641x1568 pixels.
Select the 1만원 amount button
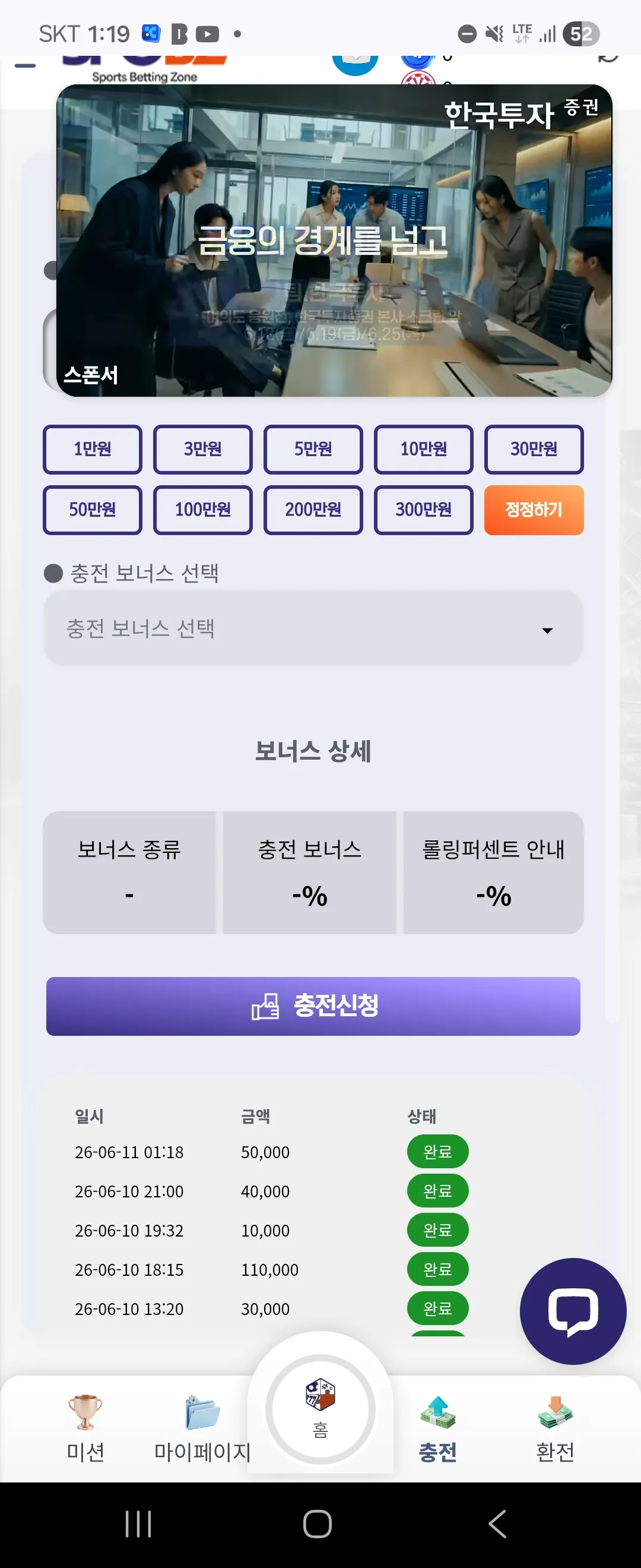click(93, 449)
